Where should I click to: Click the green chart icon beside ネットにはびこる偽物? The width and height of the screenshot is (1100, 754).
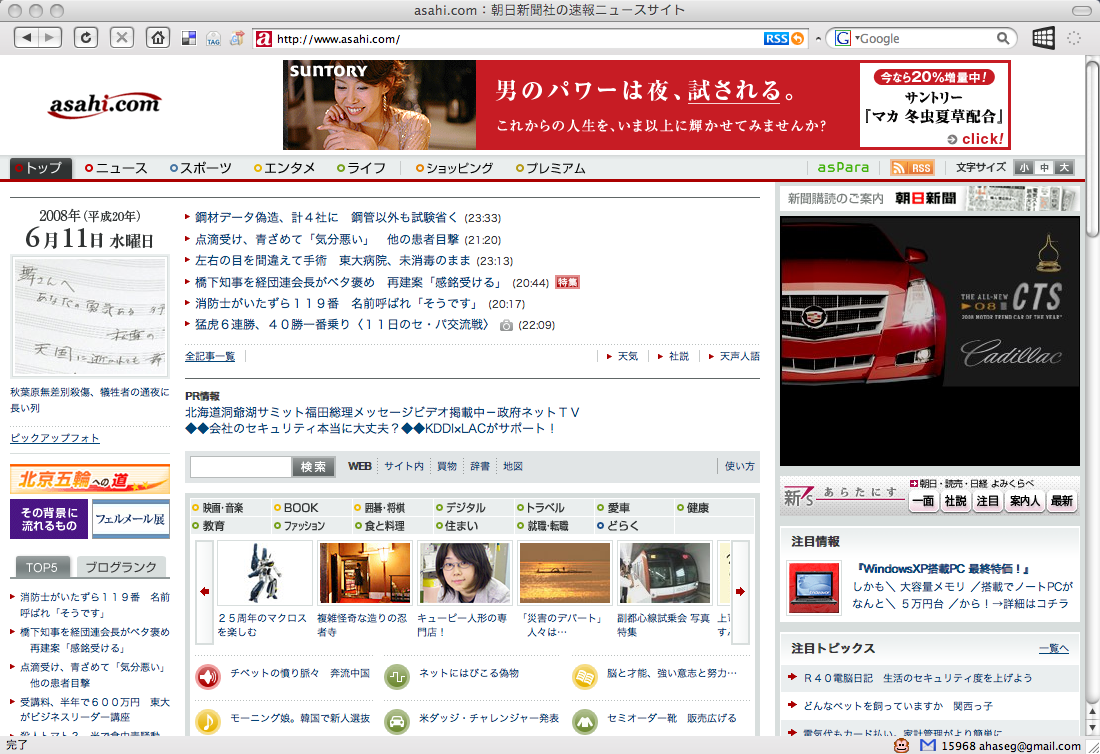tap(397, 677)
